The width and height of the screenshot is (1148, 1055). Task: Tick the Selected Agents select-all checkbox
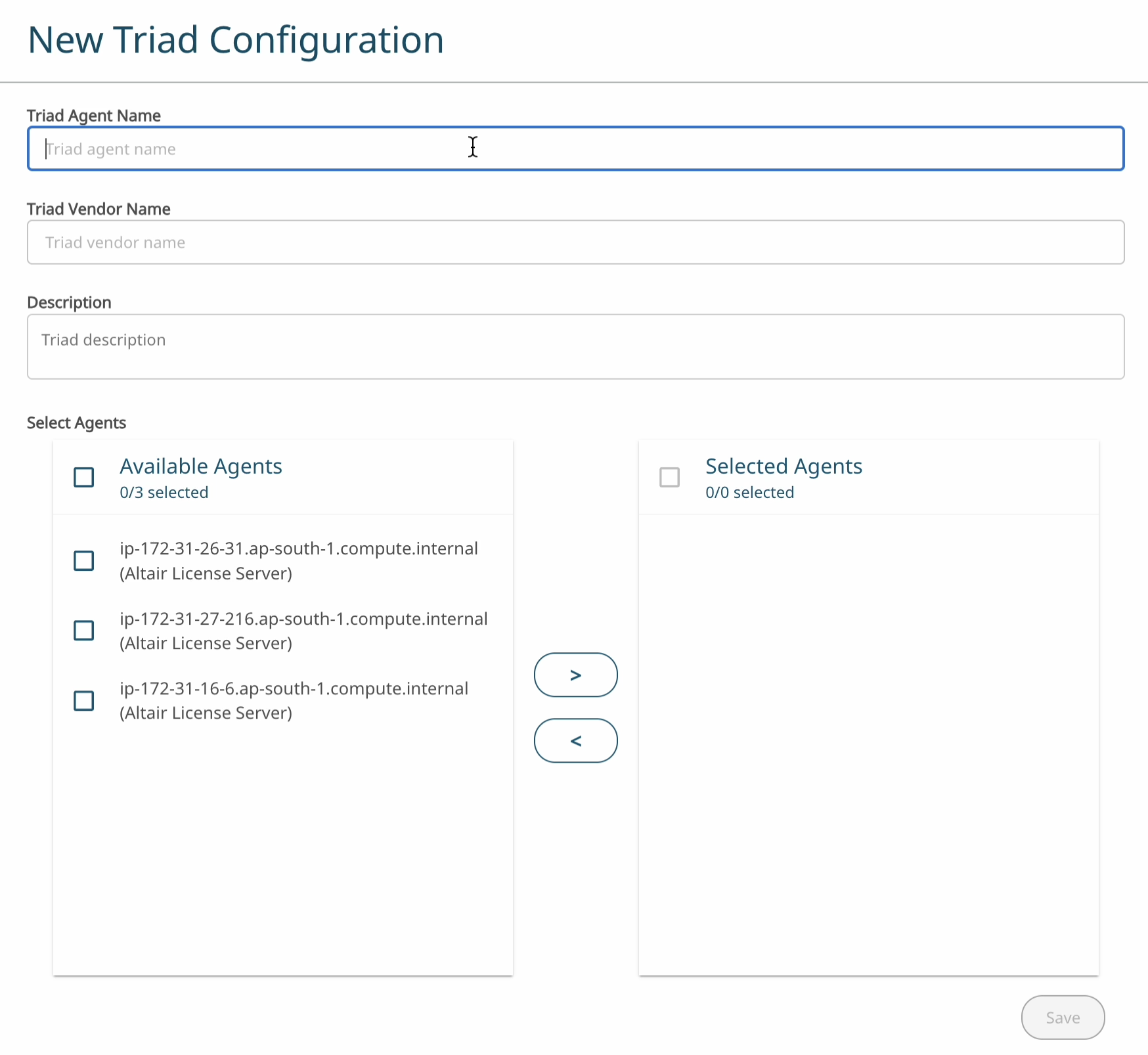(x=669, y=477)
